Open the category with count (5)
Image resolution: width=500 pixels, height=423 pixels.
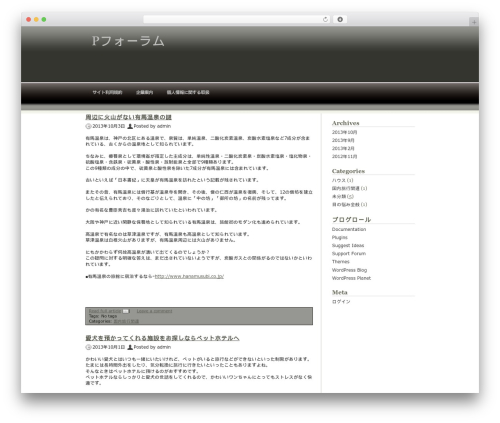[343, 196]
